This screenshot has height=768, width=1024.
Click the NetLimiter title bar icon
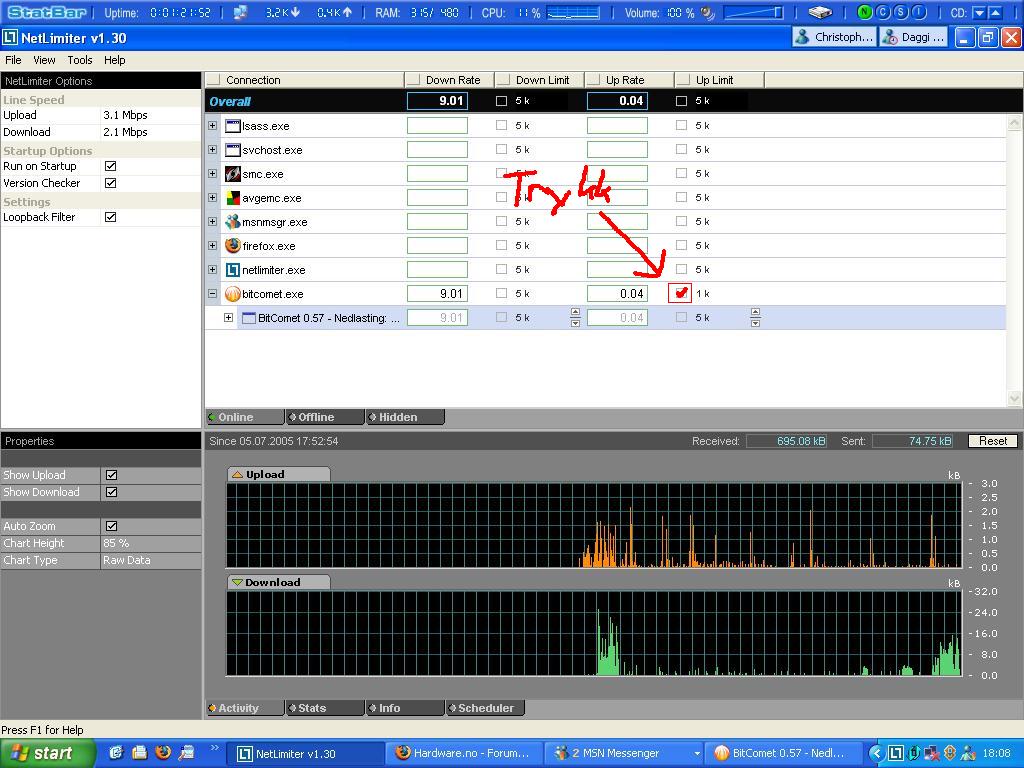[10, 38]
